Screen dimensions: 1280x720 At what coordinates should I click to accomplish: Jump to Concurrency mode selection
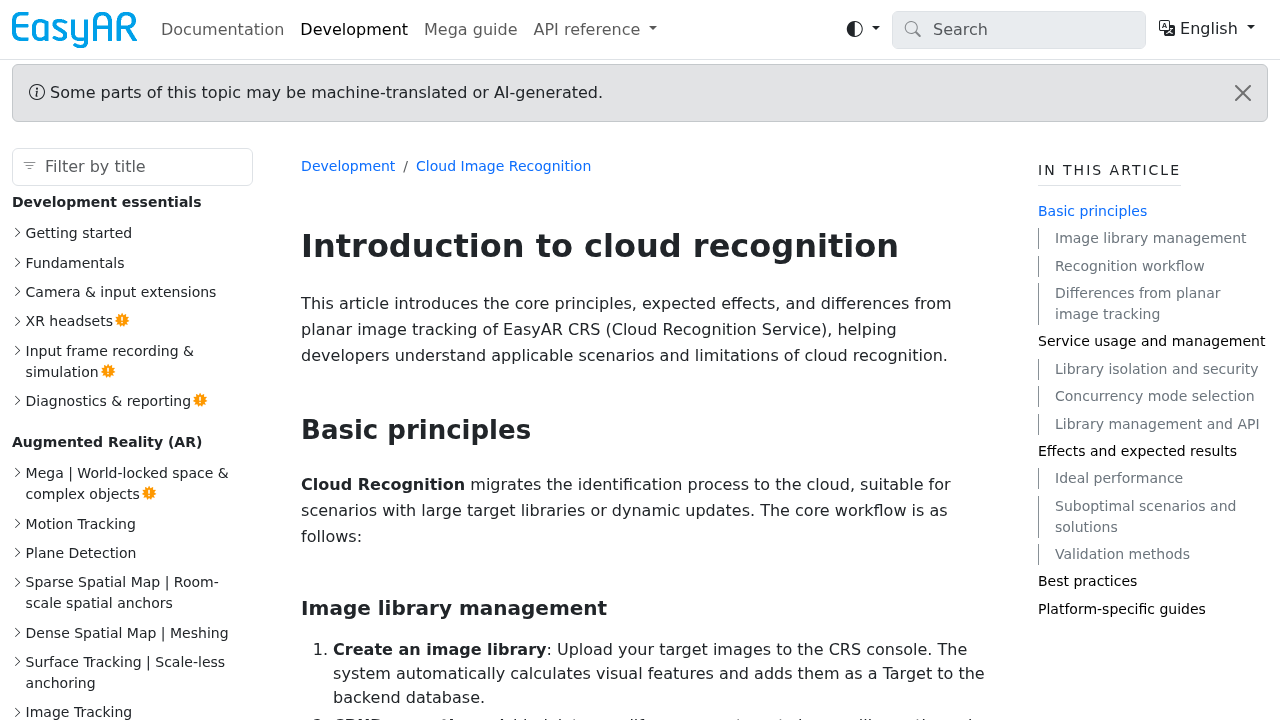[x=1154, y=396]
